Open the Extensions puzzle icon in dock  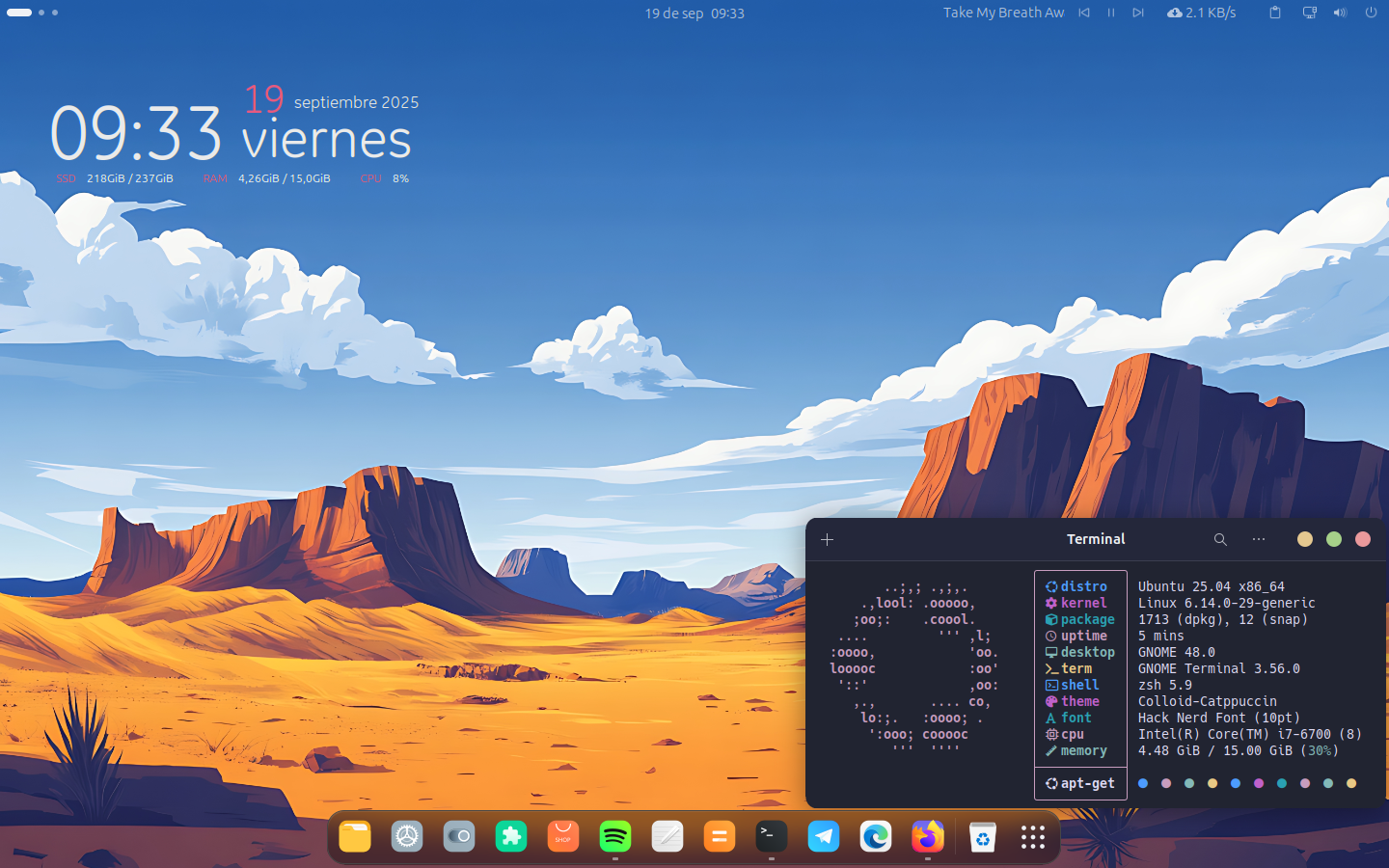[x=511, y=836]
